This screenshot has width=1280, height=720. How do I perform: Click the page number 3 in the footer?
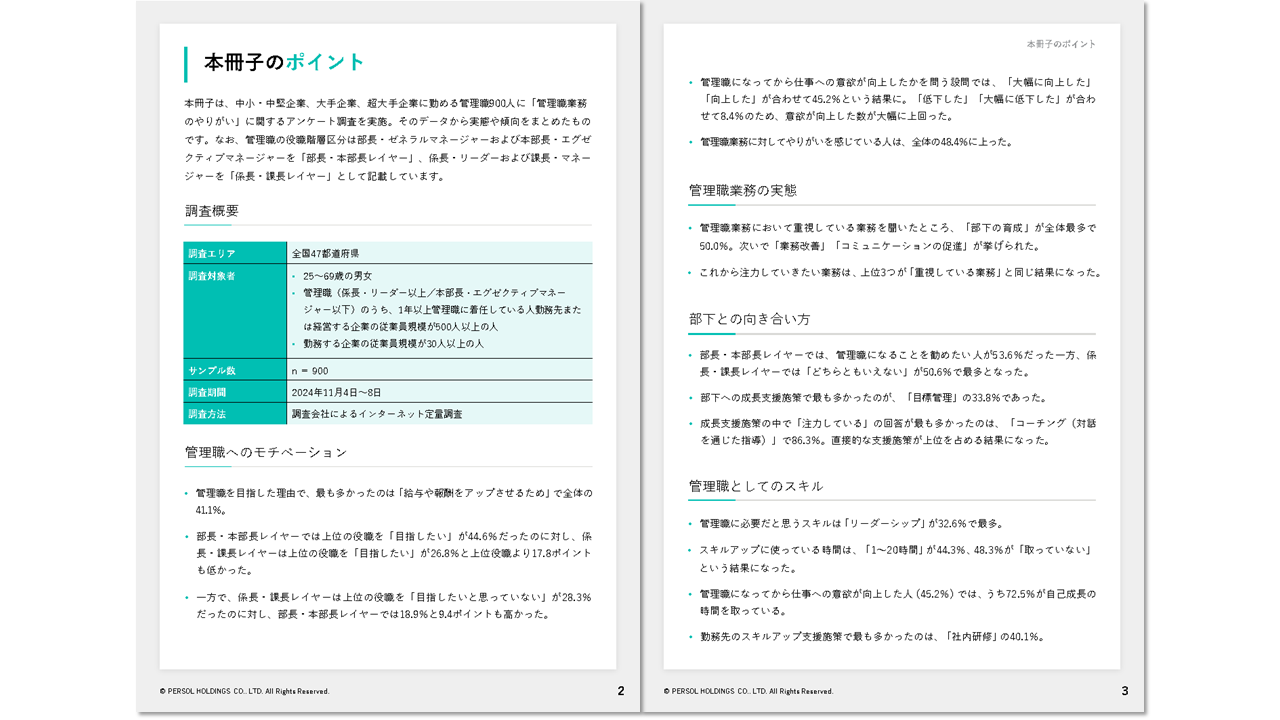[x=1124, y=691]
